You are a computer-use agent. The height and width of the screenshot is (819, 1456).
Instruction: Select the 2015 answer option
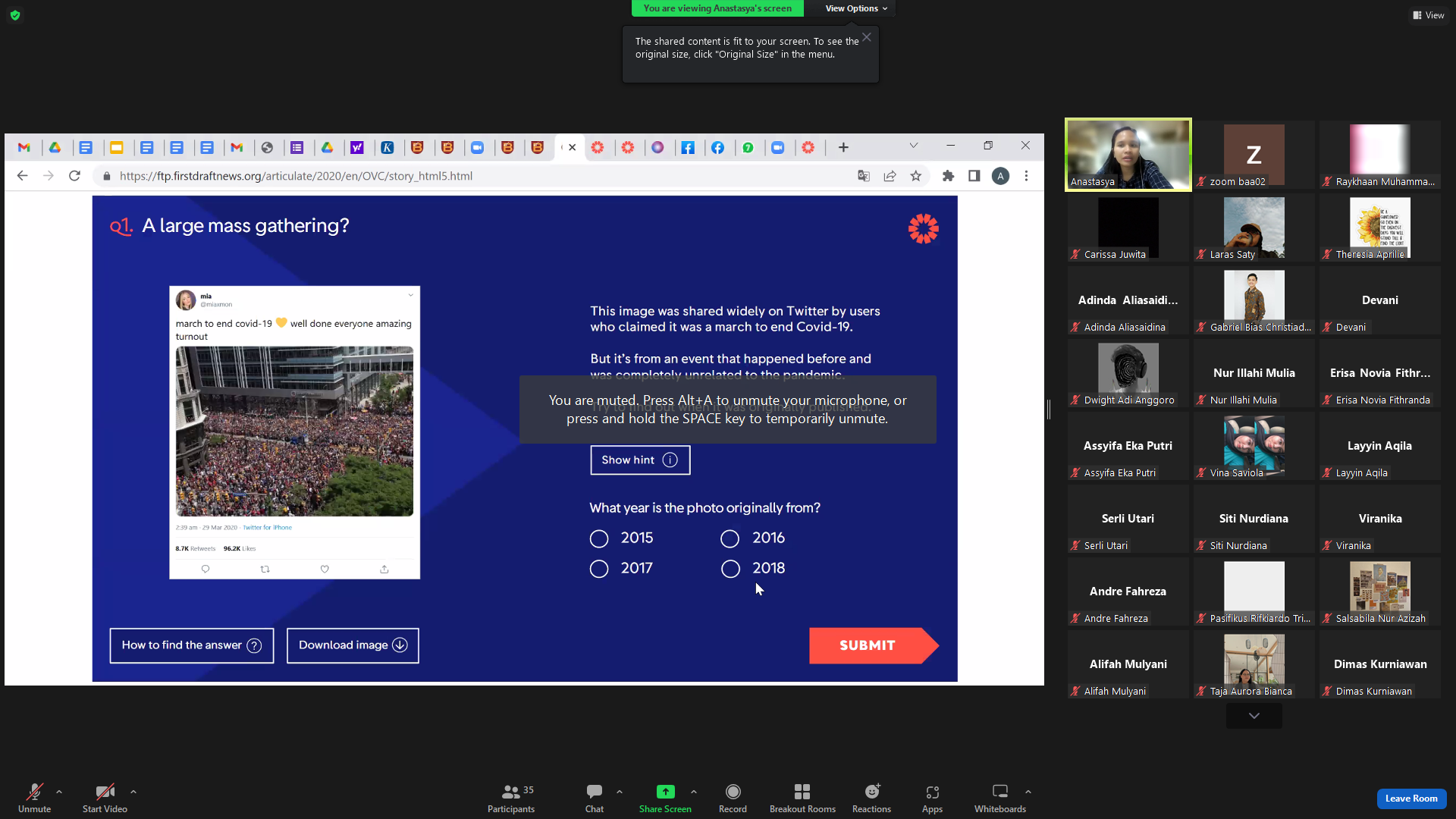(599, 538)
